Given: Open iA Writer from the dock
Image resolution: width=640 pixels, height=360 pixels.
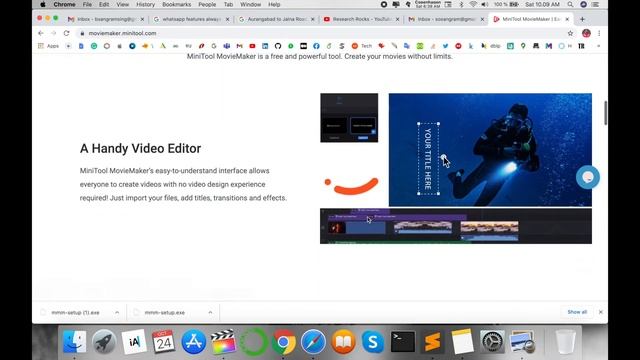Looking at the screenshot, I should (x=134, y=342).
